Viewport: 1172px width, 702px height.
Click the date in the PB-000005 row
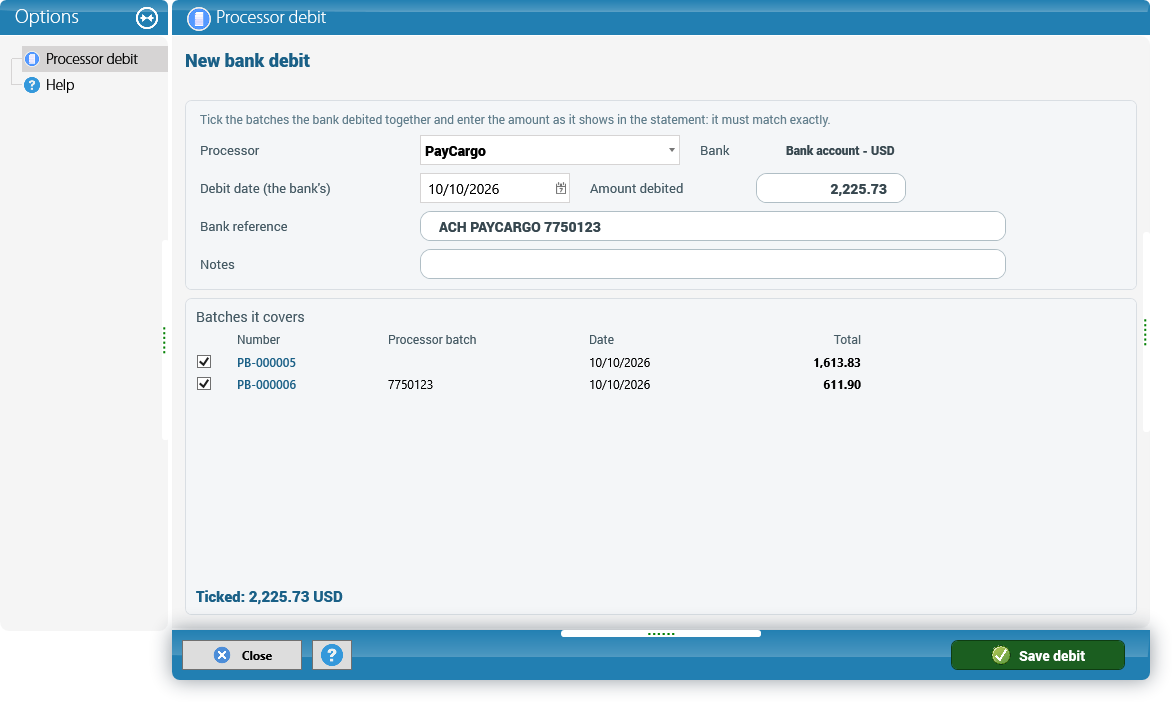click(620, 363)
